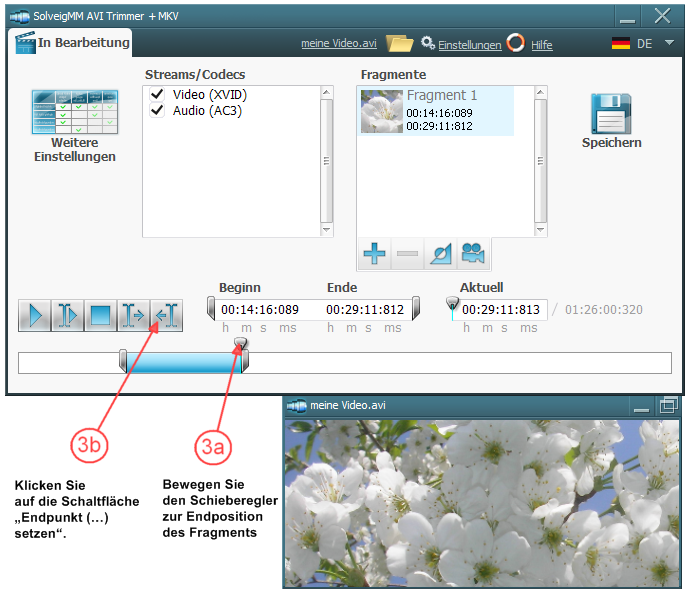Viewport: 687px width, 594px height.
Task: Click the invert fragments icon
Action: (x=440, y=253)
